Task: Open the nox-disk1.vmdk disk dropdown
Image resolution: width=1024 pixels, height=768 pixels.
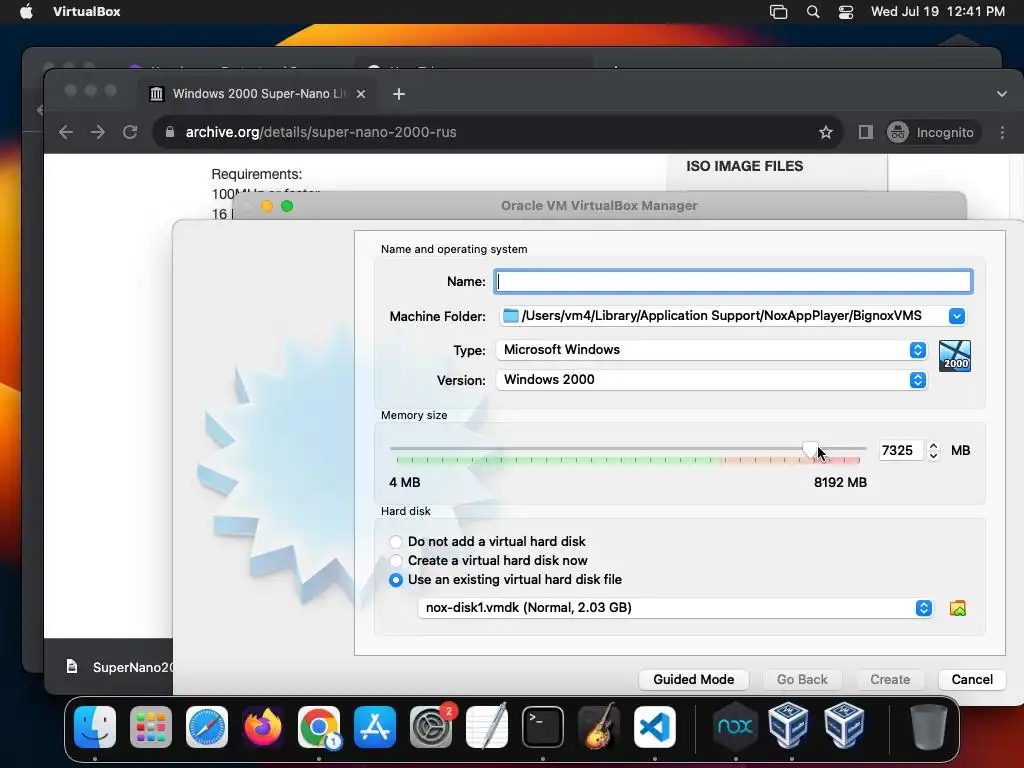Action: (x=675, y=608)
